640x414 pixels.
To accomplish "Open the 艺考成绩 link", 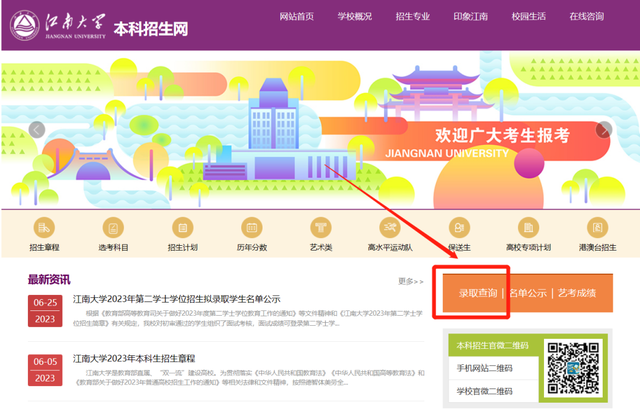I will [x=577, y=293].
